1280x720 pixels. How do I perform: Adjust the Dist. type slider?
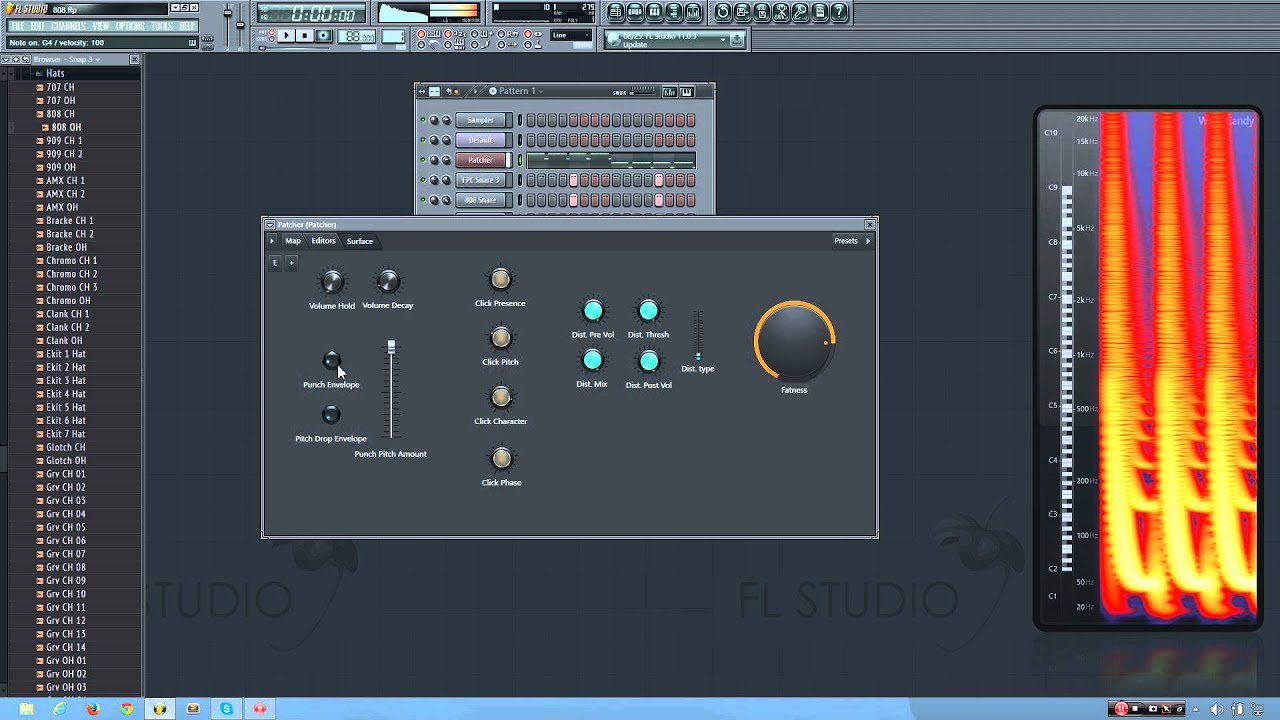pyautogui.click(x=698, y=336)
